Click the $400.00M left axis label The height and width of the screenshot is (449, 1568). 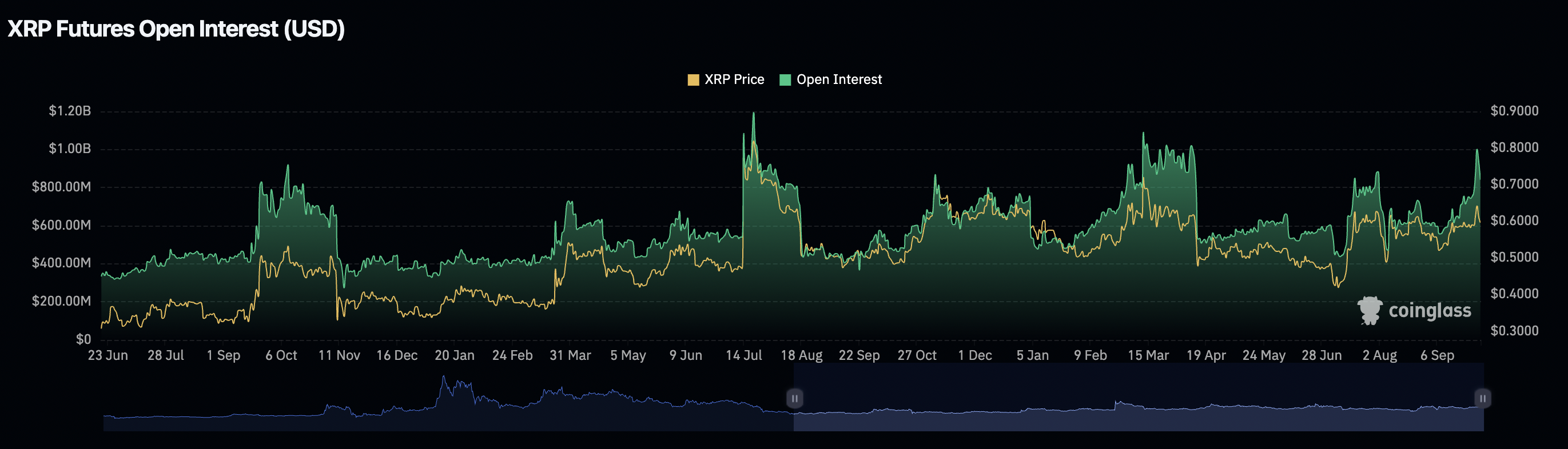pyautogui.click(x=62, y=263)
